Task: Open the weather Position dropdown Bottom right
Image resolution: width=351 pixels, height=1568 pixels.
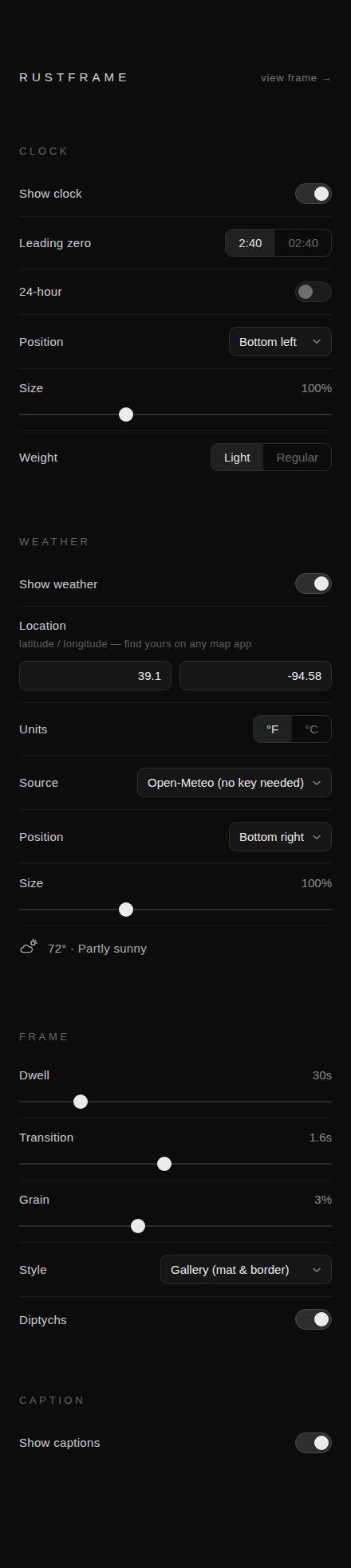Action: [x=280, y=837]
